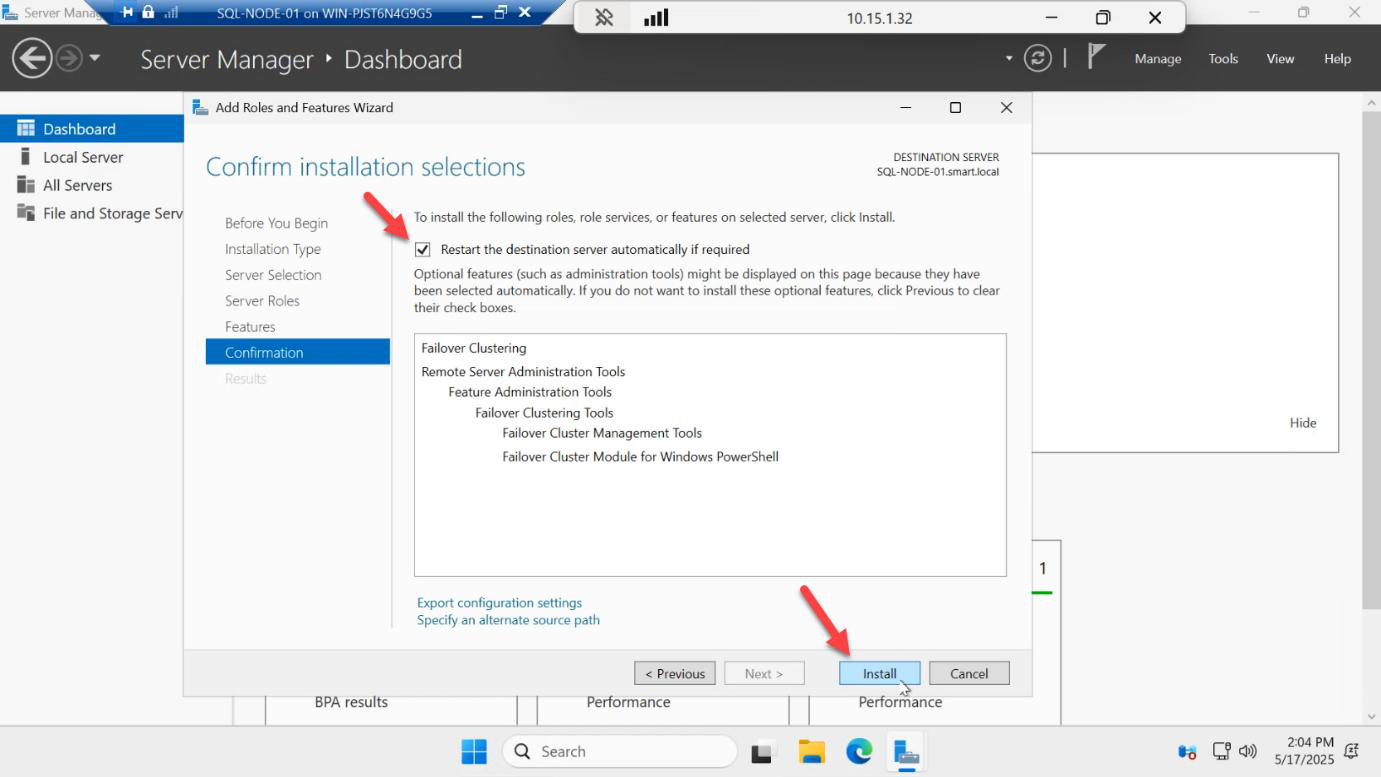
Task: Click the wizard title bar icon
Action: pos(200,108)
